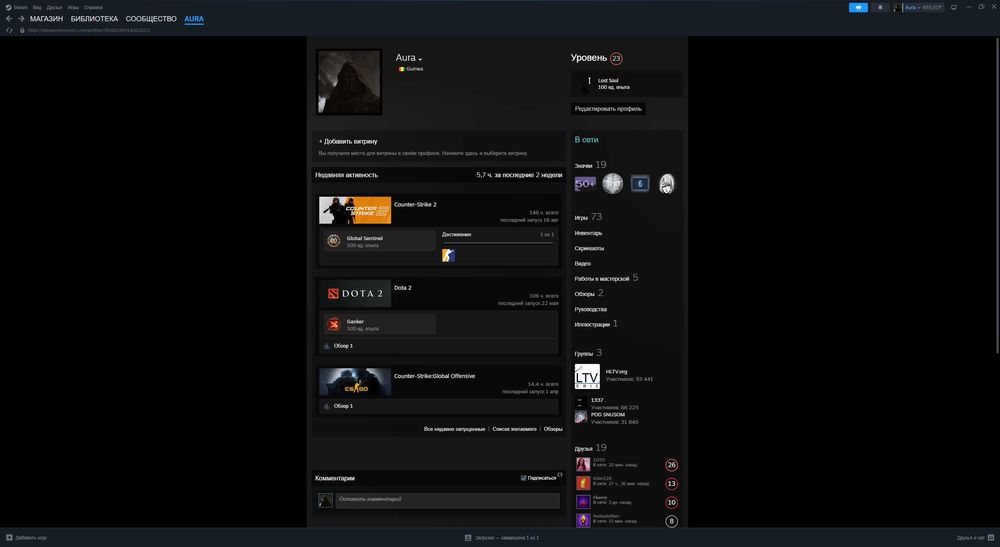
Task: Click Counter-Strike:Global Offensive title link
Action: coord(434,376)
